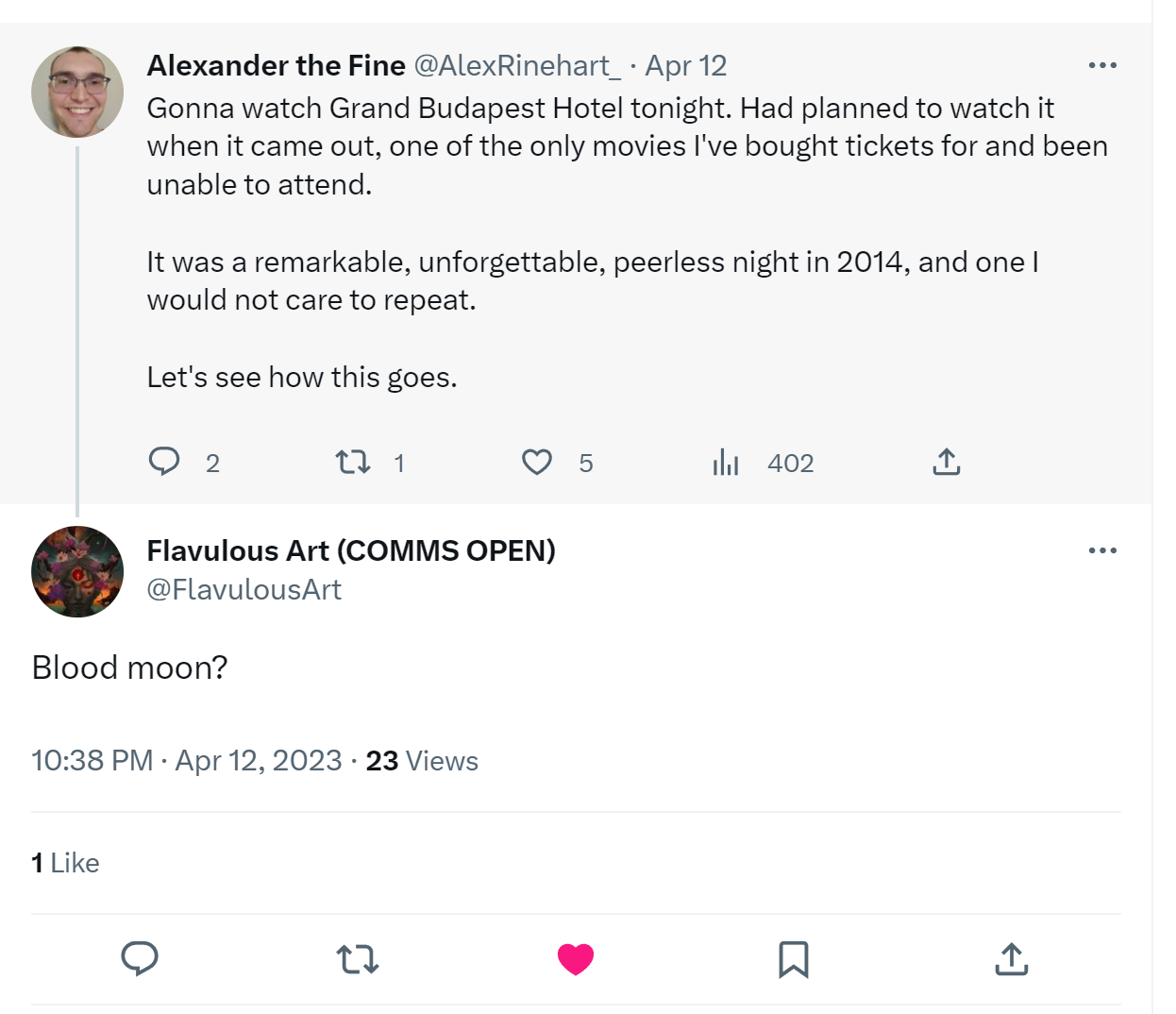Visit the @FlavulousArt handle

click(x=244, y=589)
